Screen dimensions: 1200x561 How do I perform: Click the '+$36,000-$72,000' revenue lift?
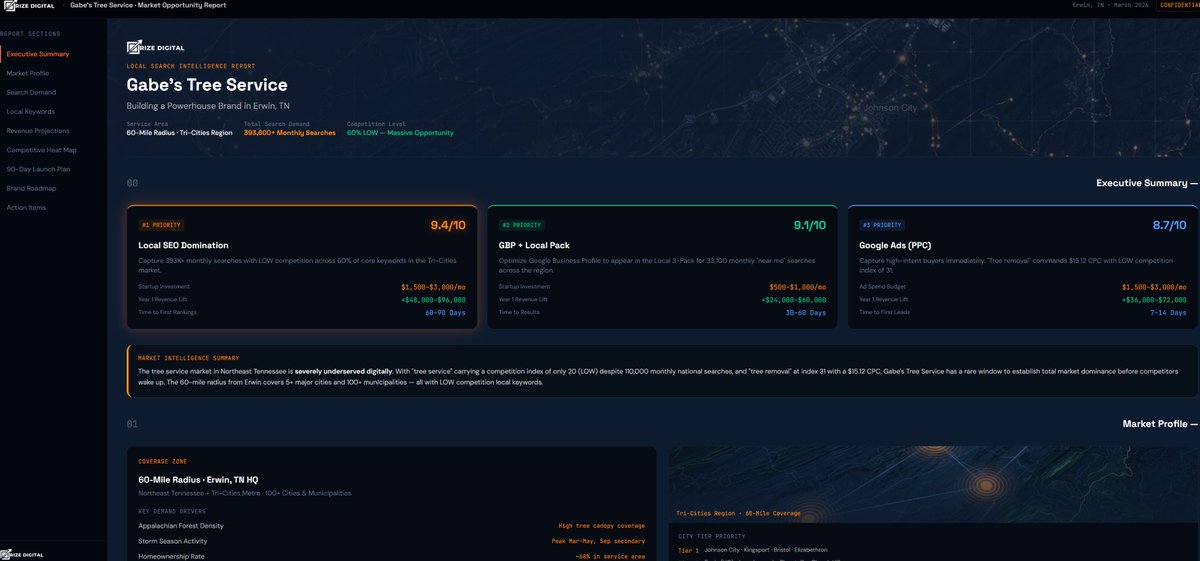coord(1154,300)
